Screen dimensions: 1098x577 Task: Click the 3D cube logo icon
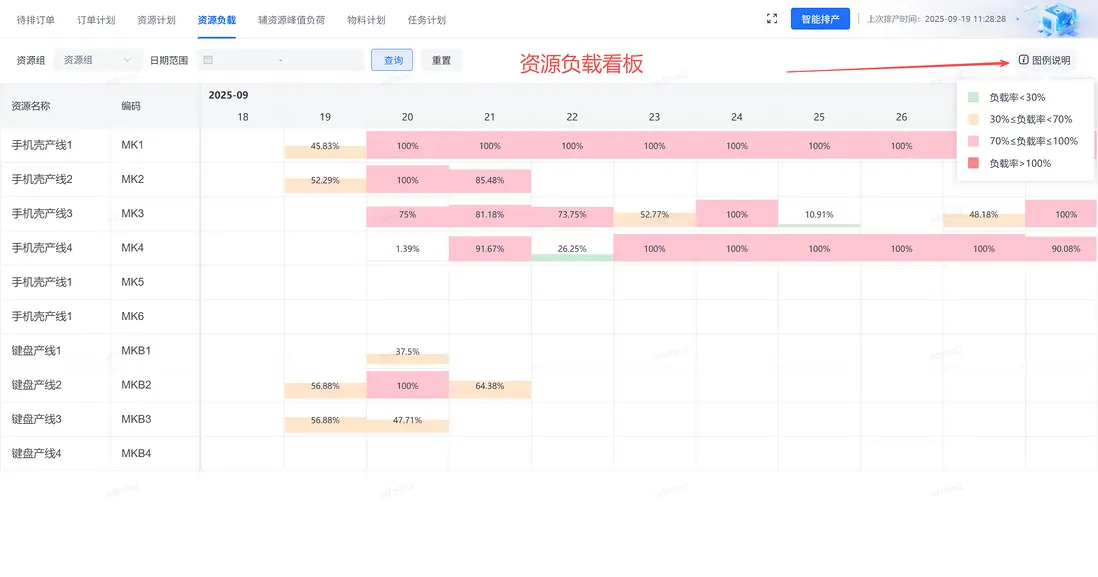coord(1061,20)
